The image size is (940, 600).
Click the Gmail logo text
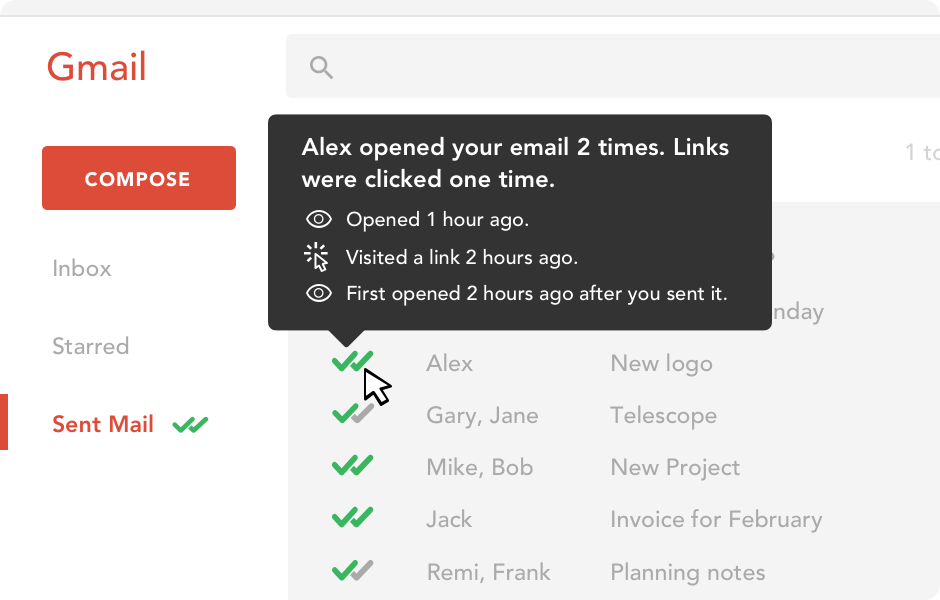pos(97,67)
